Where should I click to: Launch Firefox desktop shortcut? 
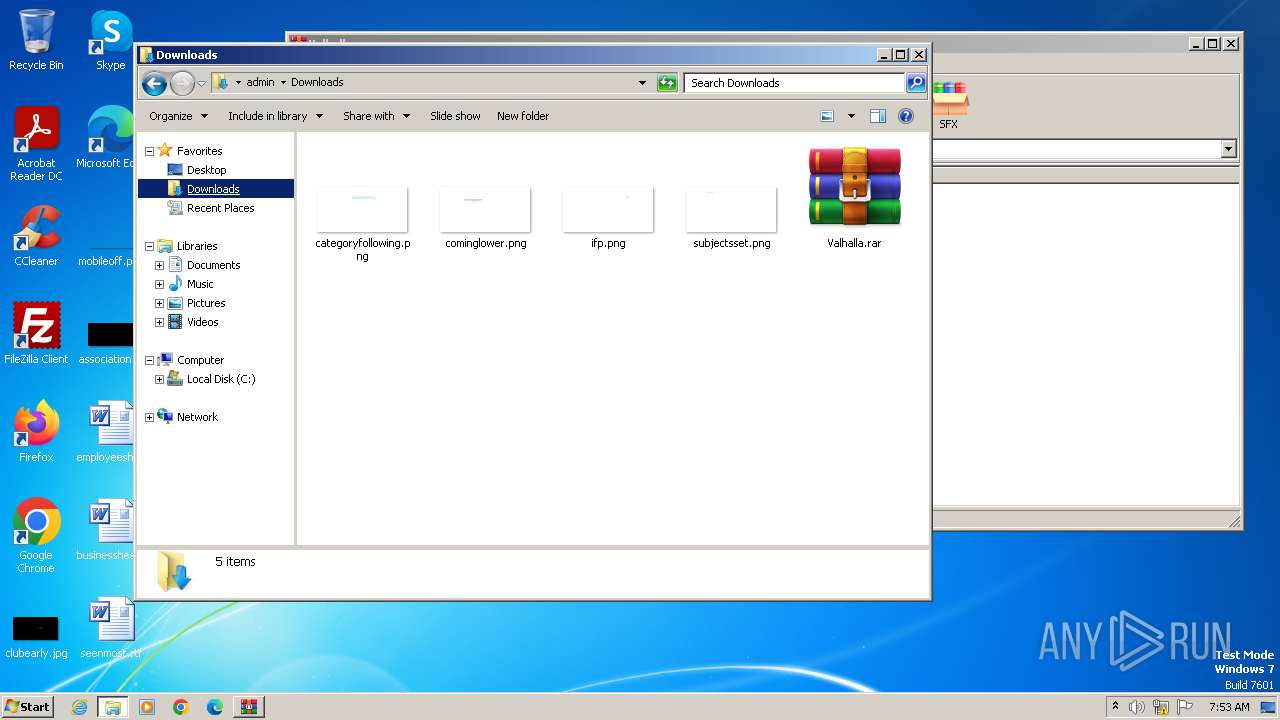[x=36, y=431]
